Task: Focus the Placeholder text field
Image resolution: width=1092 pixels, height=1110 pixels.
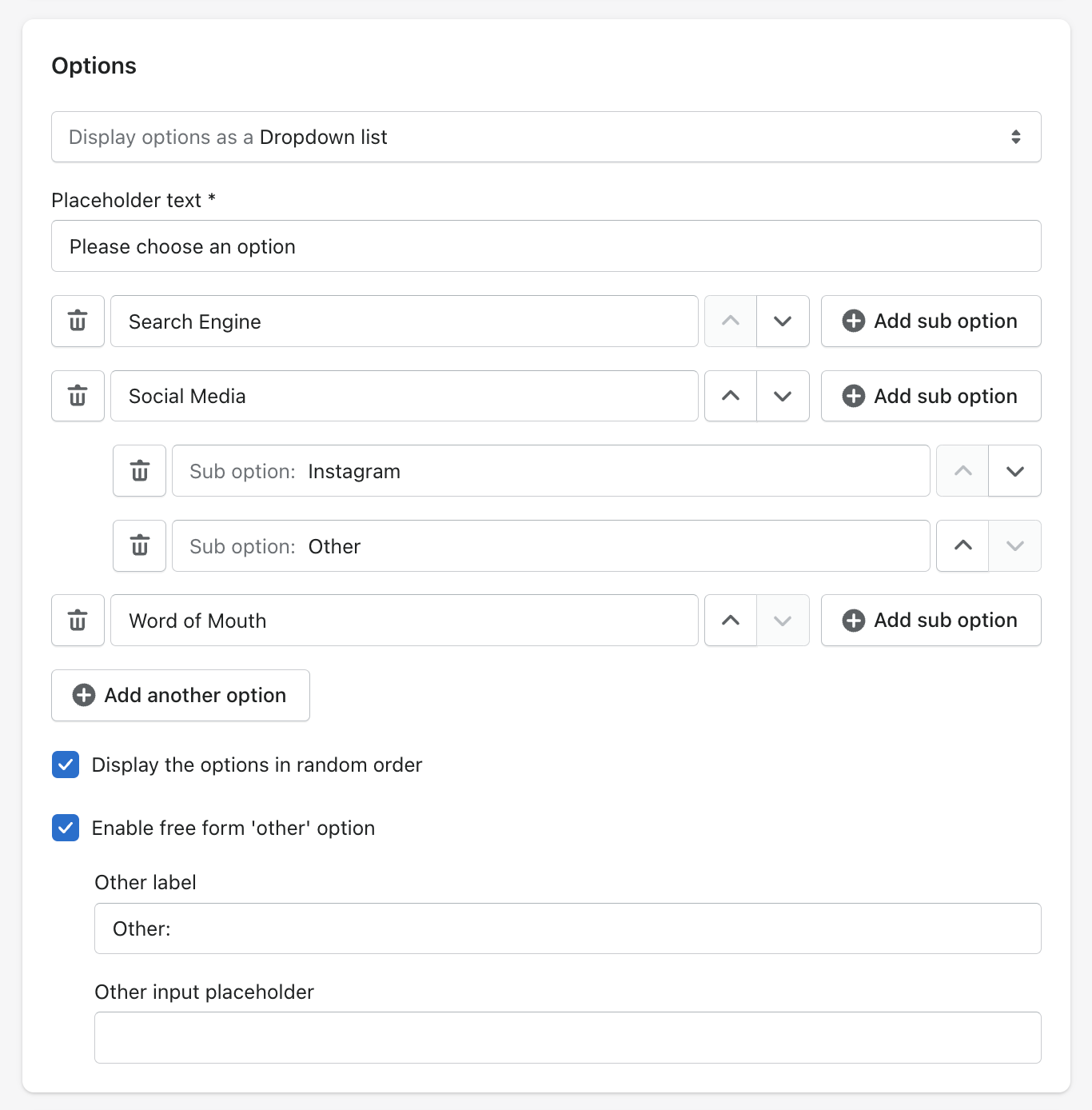Action: click(546, 246)
